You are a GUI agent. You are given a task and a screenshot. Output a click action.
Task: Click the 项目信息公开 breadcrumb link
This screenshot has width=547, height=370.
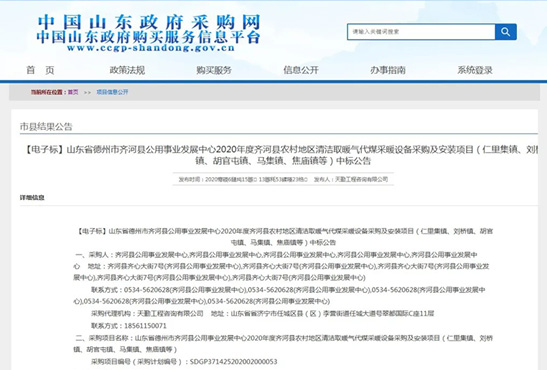click(x=112, y=92)
